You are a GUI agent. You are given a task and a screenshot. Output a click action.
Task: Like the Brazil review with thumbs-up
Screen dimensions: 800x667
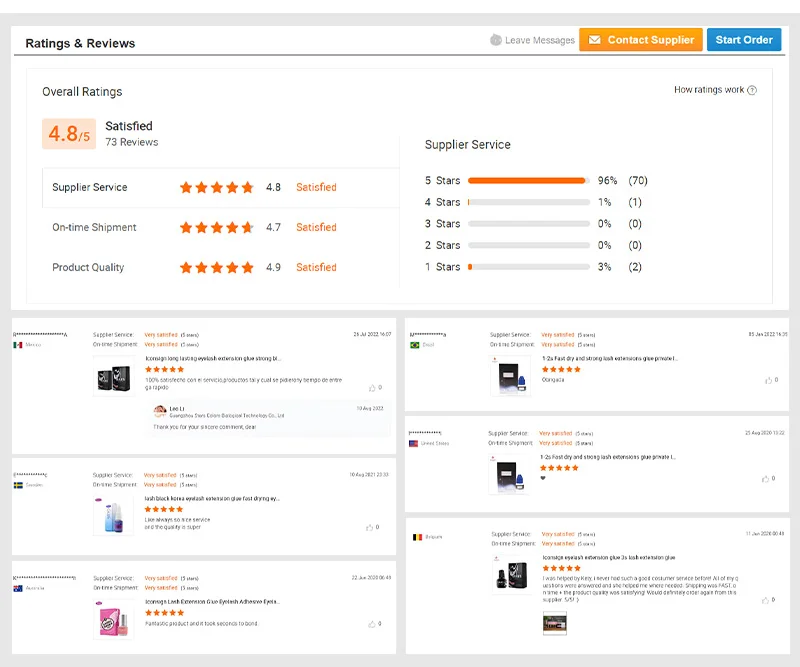point(767,380)
